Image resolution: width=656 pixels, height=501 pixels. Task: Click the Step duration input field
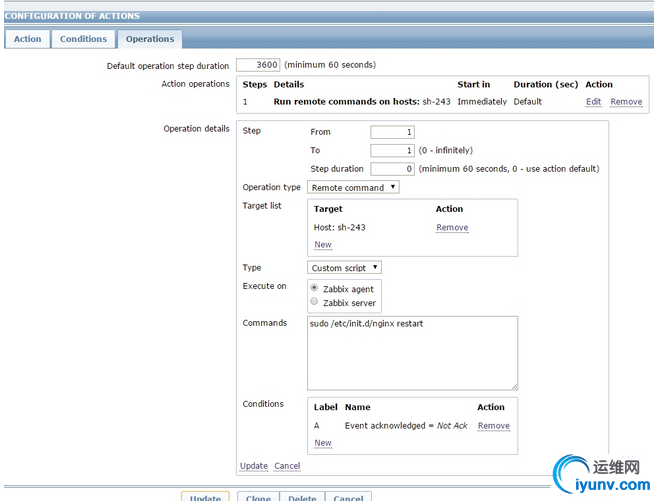392,169
